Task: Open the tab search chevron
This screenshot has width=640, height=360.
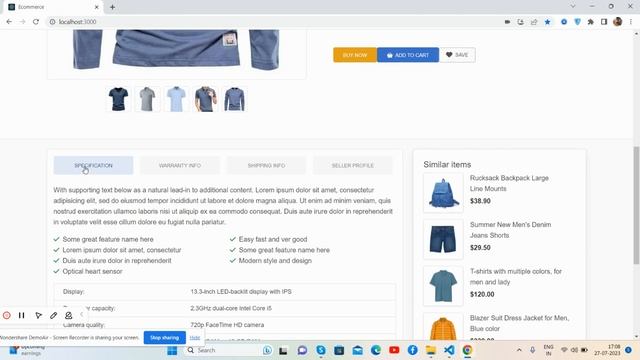Action: (x=573, y=7)
